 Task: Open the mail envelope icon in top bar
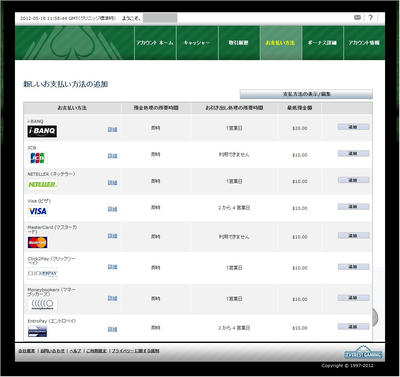(x=357, y=17)
